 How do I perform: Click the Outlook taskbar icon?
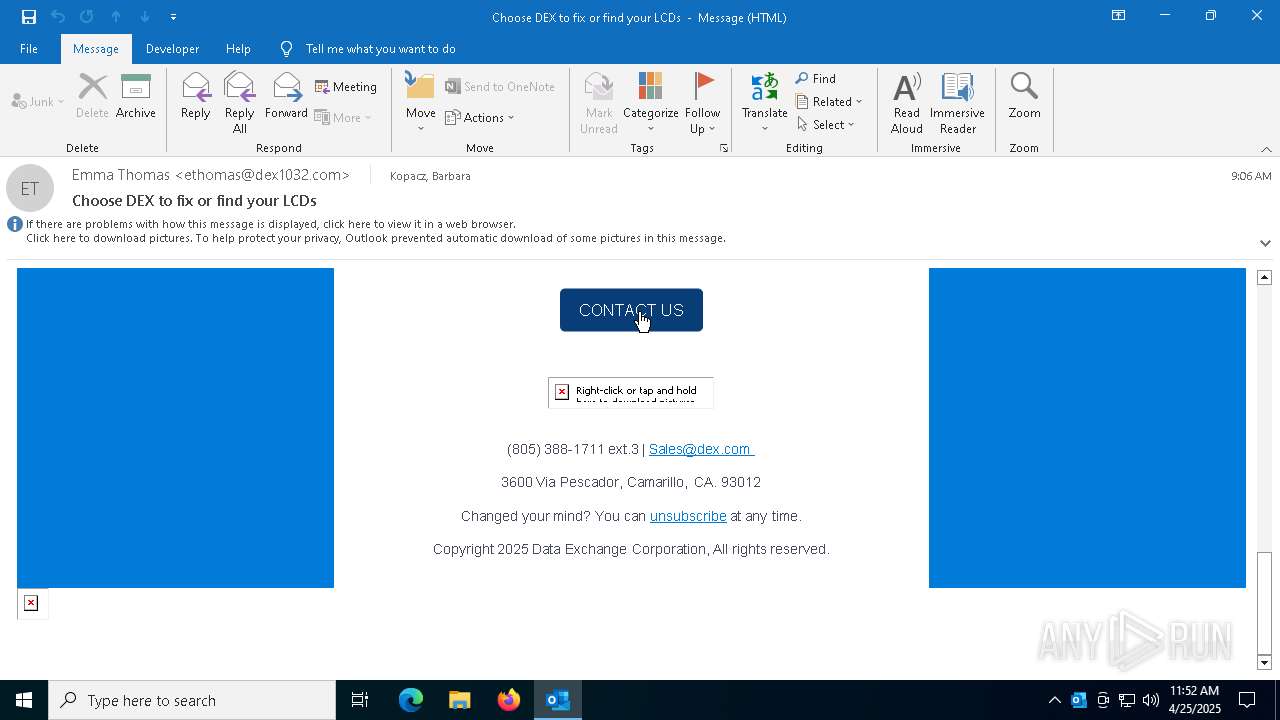pyautogui.click(x=557, y=700)
